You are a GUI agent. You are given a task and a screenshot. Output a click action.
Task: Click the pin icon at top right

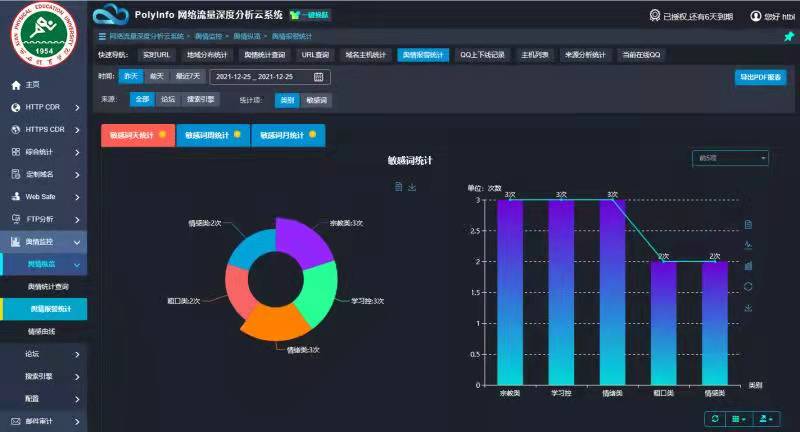789,36
